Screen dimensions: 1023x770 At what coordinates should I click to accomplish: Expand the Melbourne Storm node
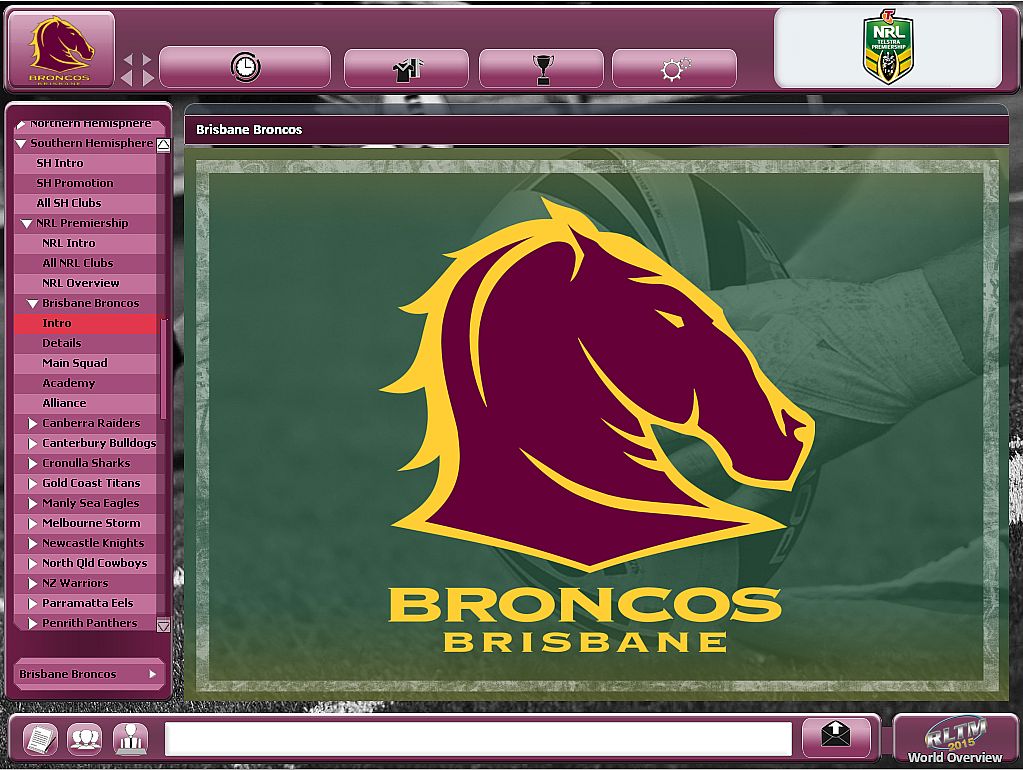[x=33, y=523]
